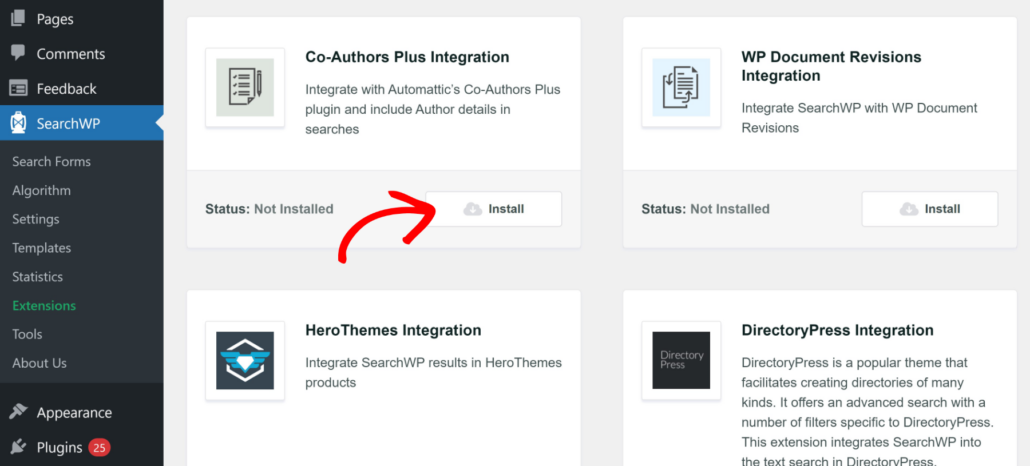View the Statistics submenu page

pyautogui.click(x=37, y=277)
